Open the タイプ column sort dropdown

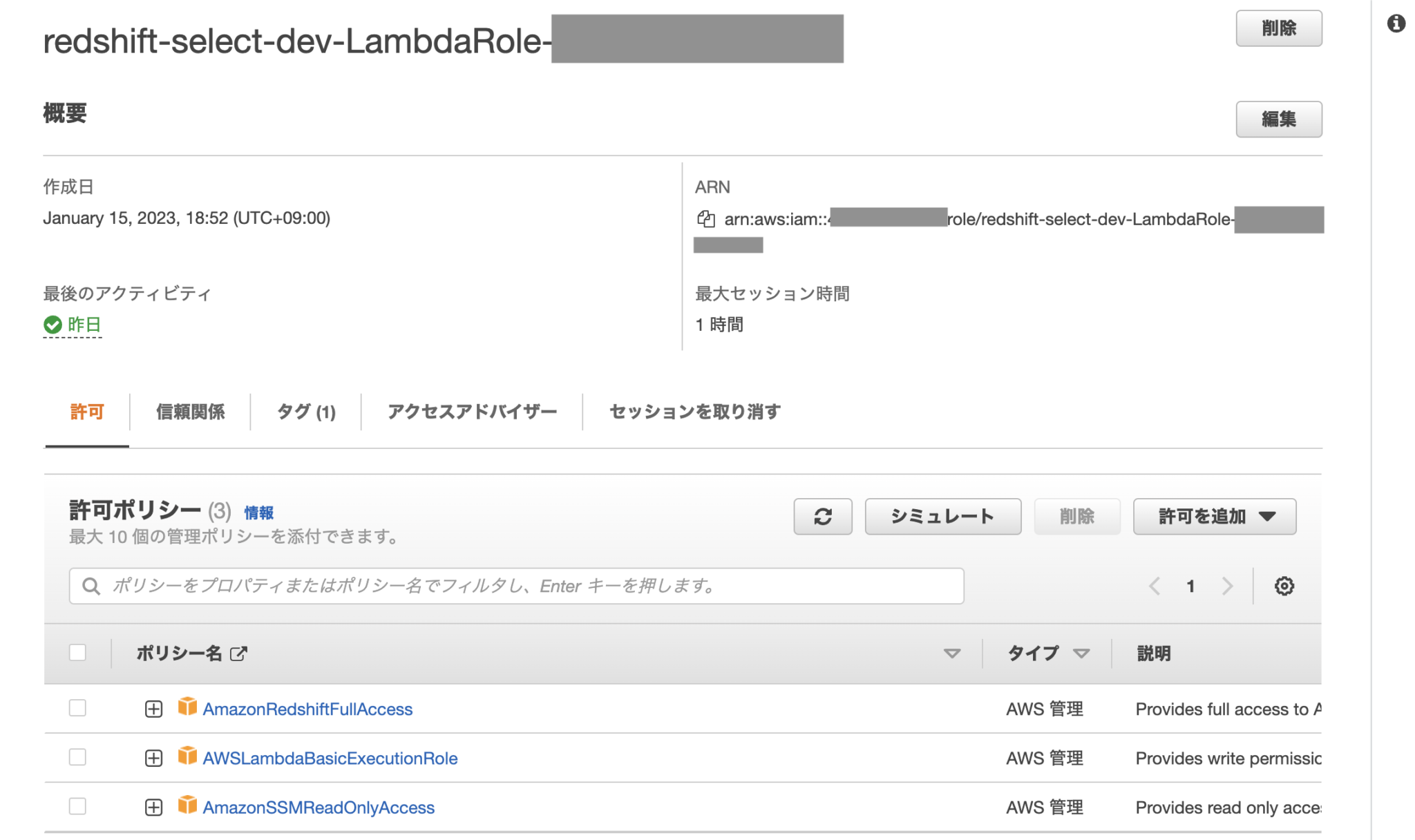1080,653
